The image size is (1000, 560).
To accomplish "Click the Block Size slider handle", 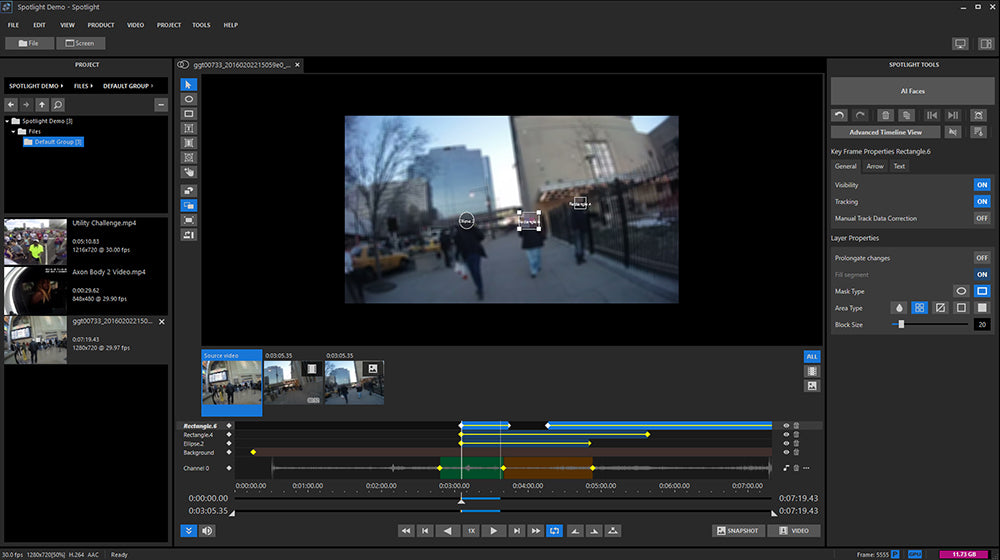I will 901,324.
